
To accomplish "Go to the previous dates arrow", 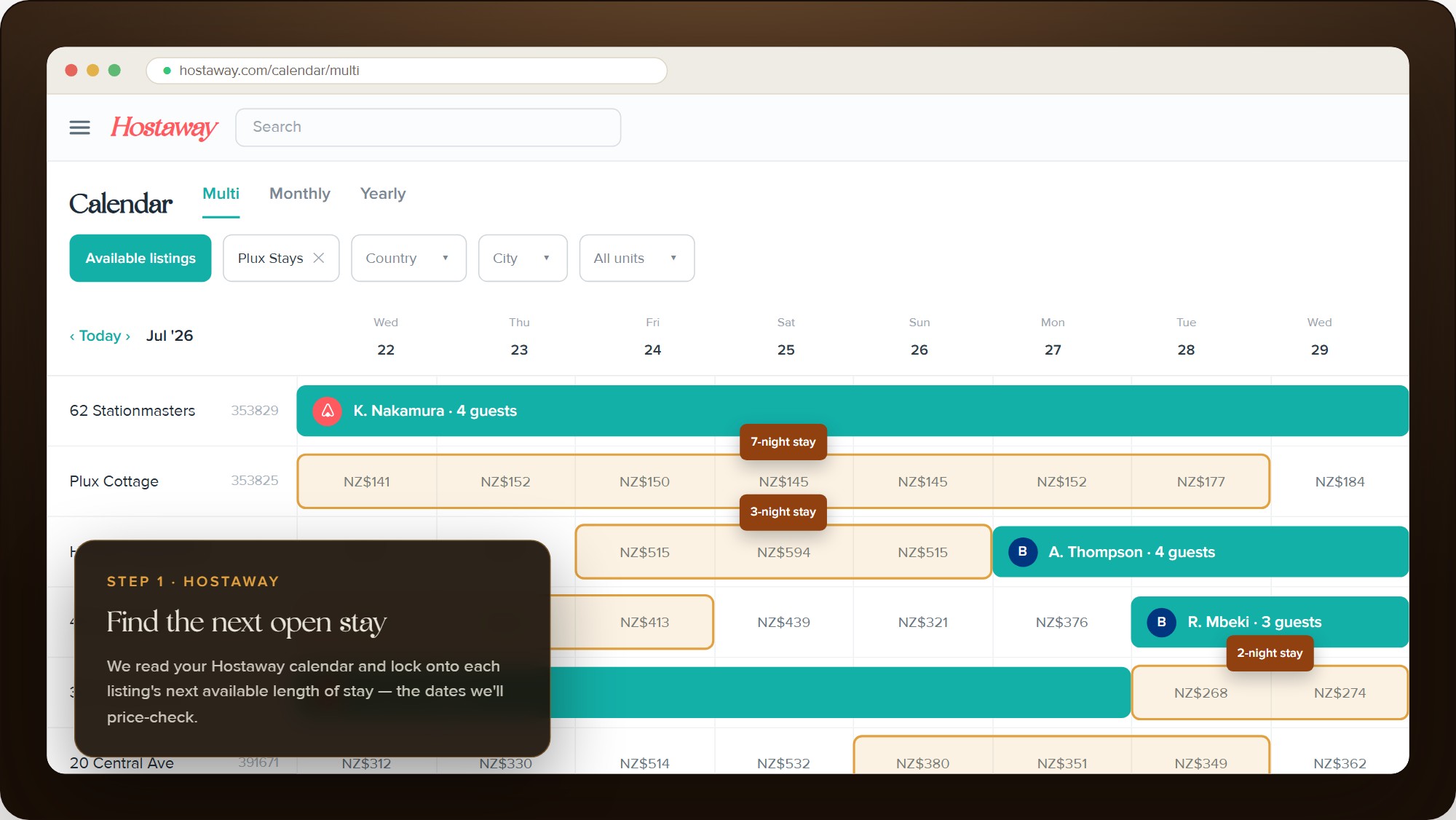I will pos(72,336).
